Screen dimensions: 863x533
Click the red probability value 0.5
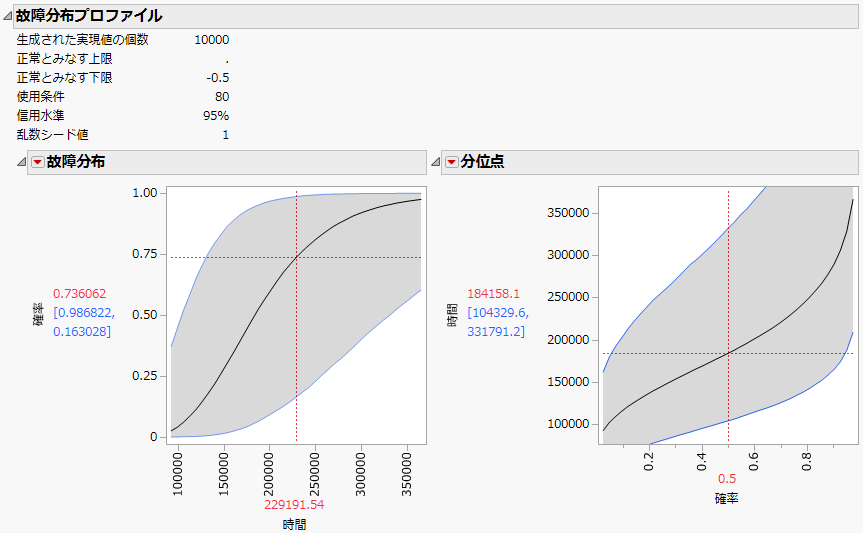click(727, 478)
